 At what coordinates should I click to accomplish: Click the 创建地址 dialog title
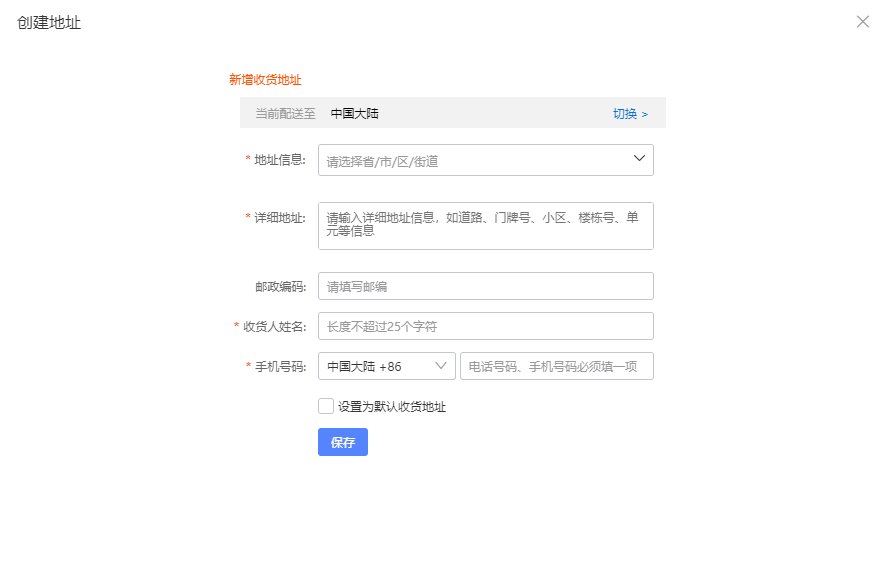(49, 22)
